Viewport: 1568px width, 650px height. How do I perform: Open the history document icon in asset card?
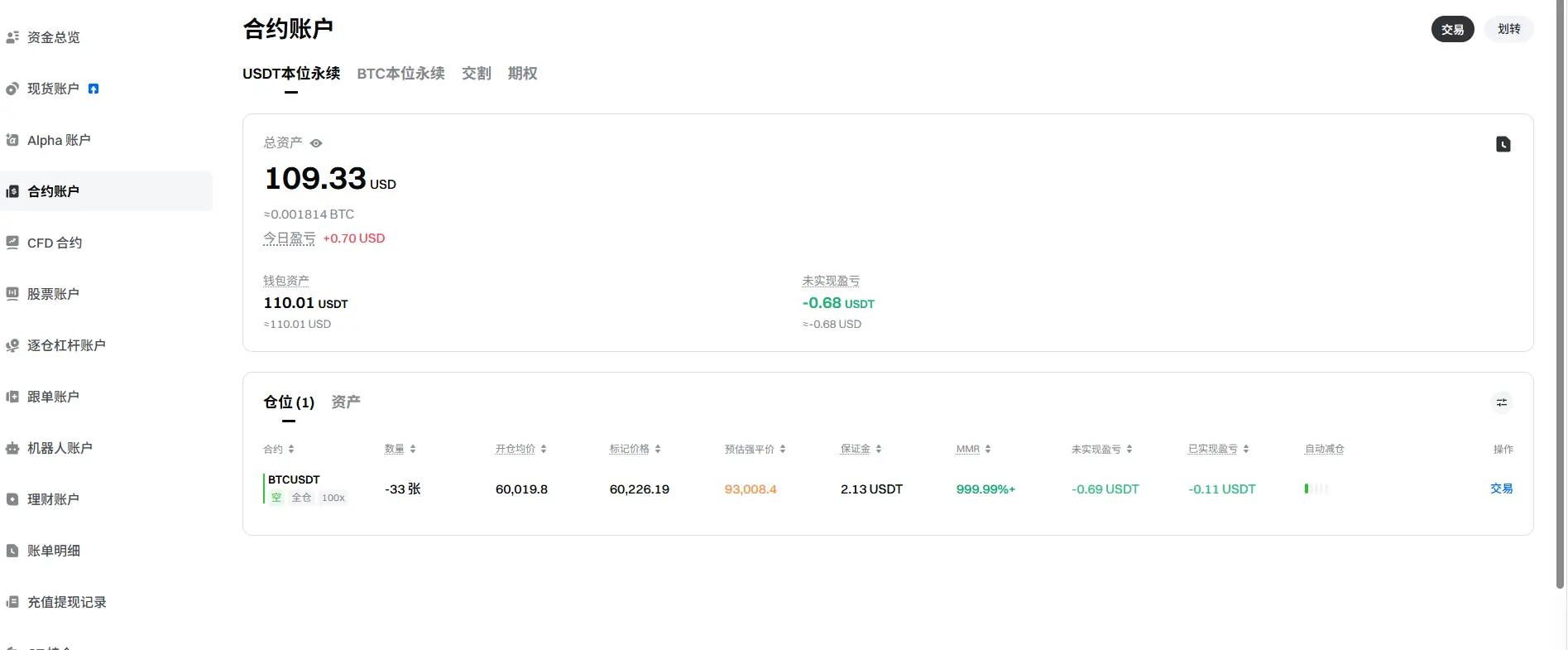click(1503, 144)
